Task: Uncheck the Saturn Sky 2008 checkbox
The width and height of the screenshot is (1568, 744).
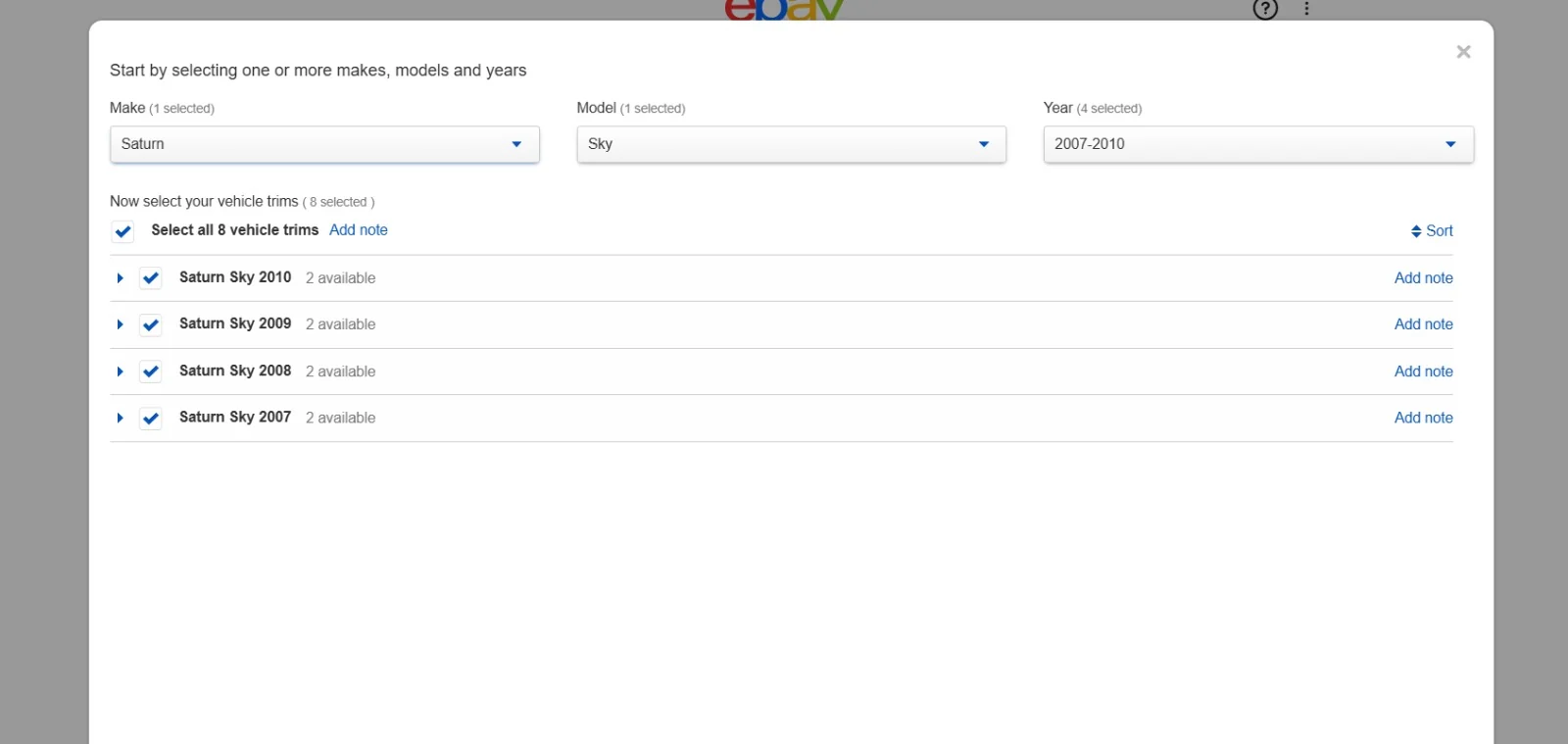Action: (x=151, y=372)
